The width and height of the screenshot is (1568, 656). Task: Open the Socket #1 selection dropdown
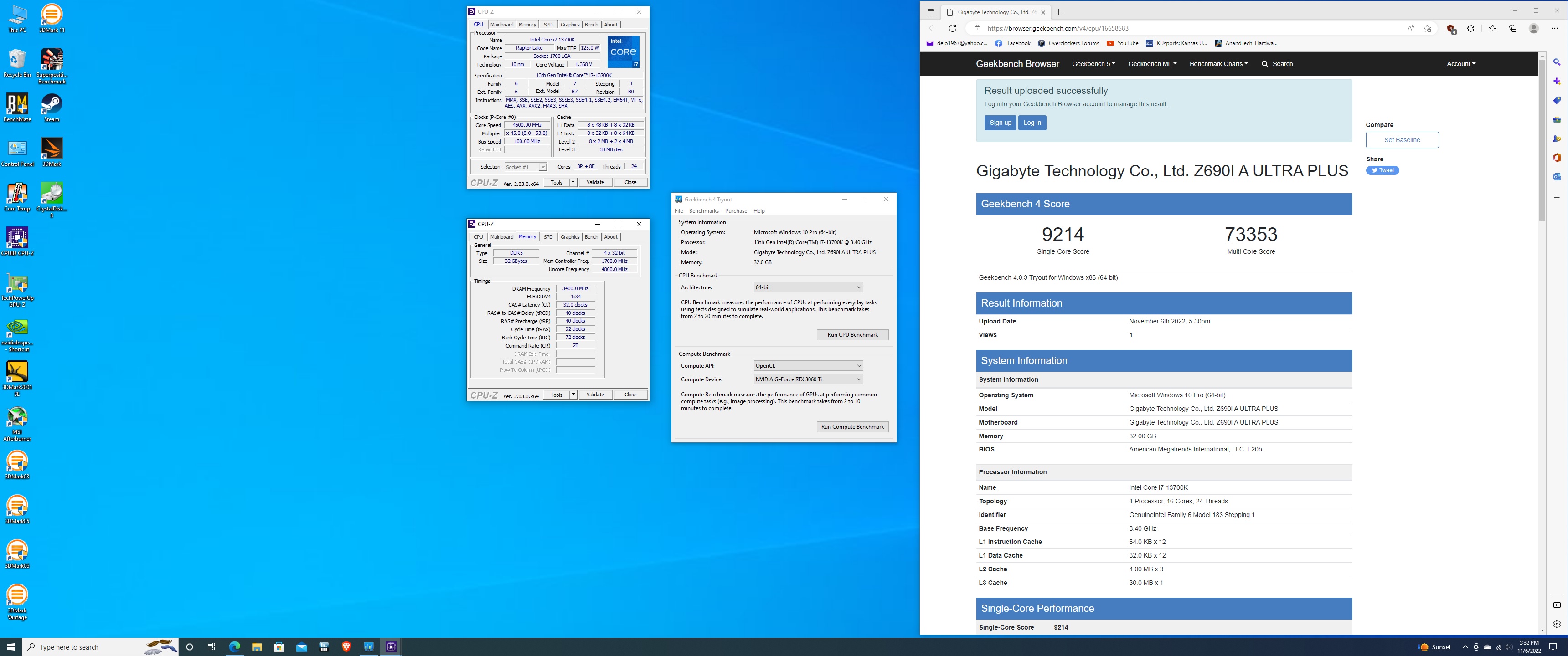[x=525, y=167]
